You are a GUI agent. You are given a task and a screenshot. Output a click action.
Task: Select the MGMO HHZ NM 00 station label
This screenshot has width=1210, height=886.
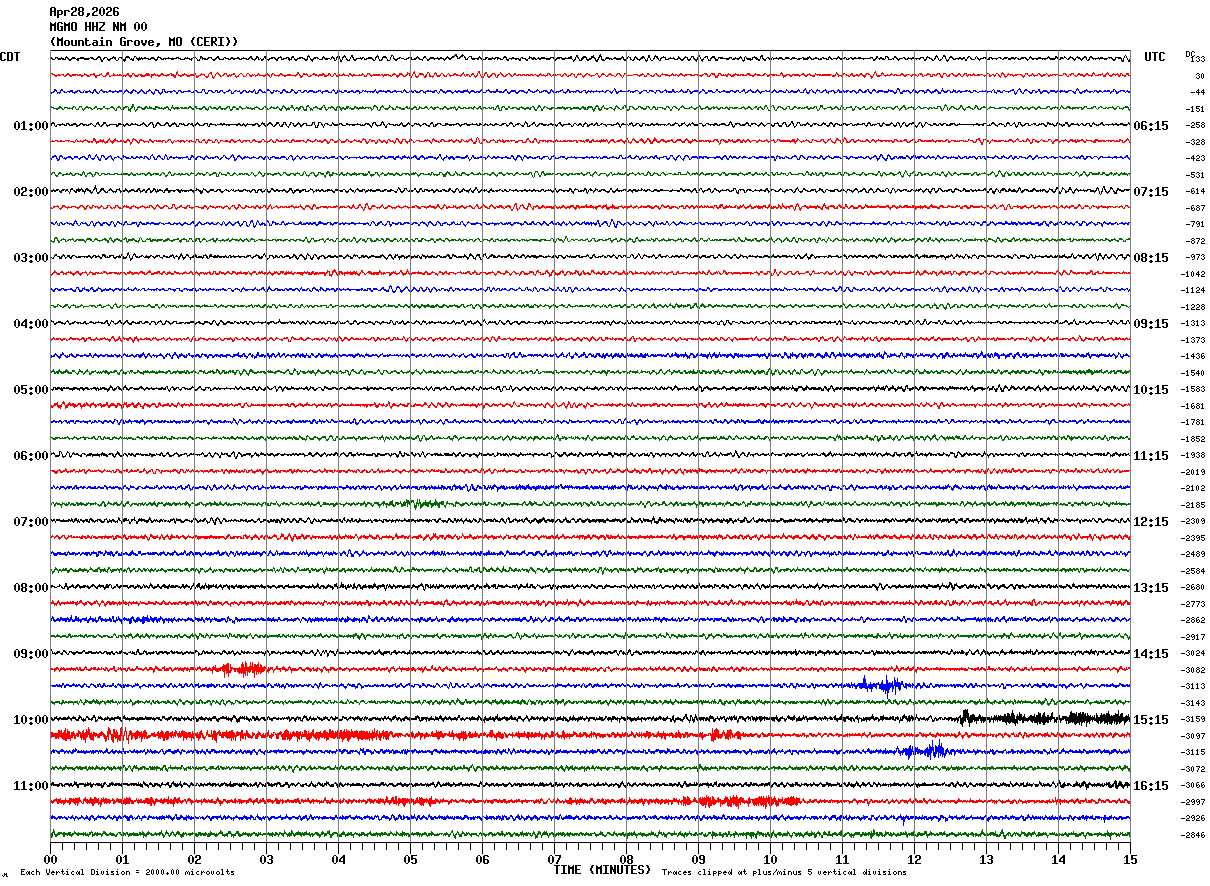pos(98,27)
